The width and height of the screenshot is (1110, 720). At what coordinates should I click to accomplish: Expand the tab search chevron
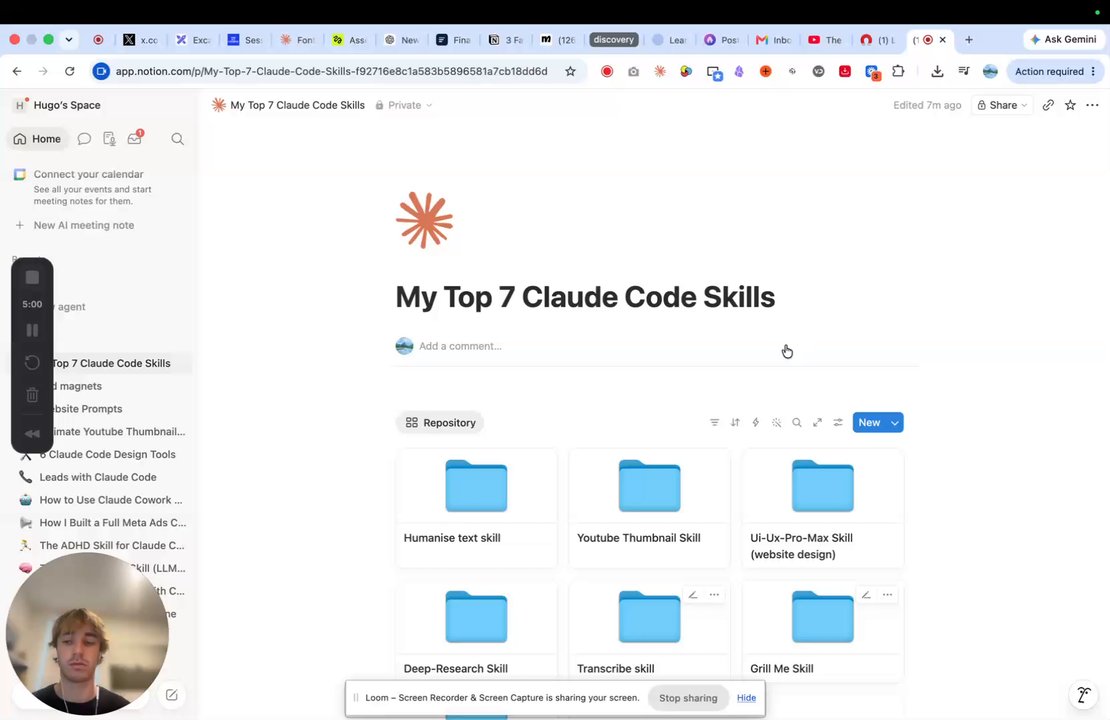pos(69,40)
